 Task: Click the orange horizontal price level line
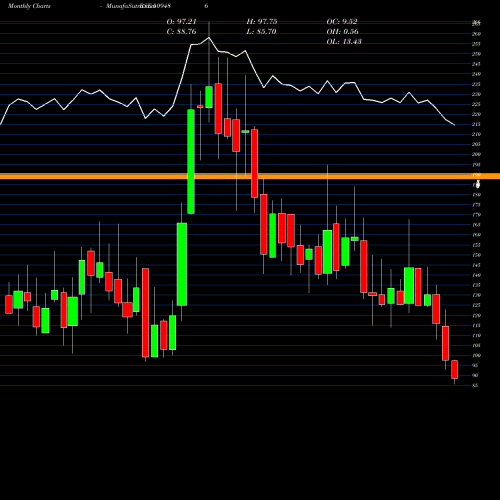tap(250, 176)
